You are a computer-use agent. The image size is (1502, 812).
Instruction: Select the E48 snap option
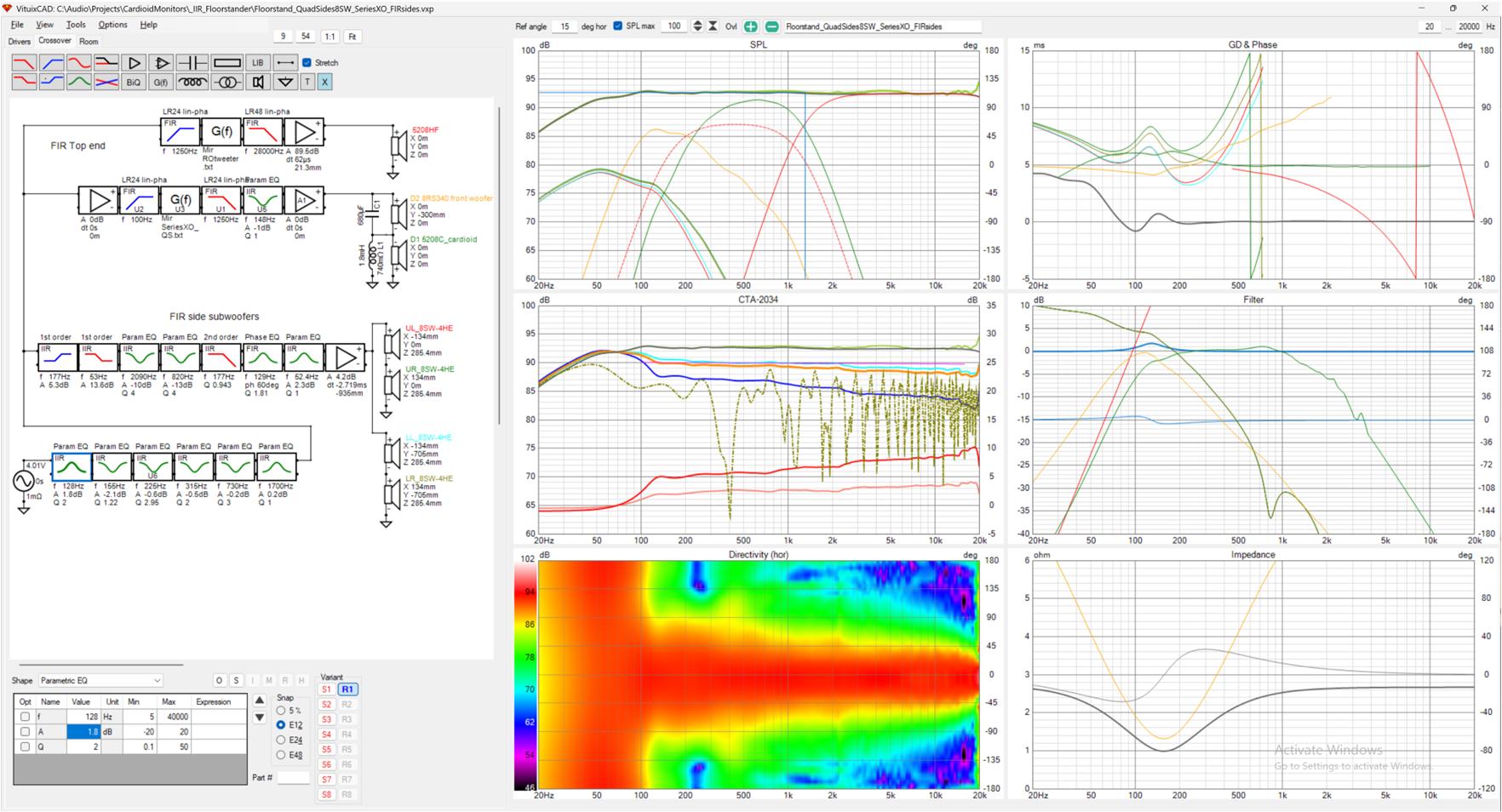(x=281, y=755)
